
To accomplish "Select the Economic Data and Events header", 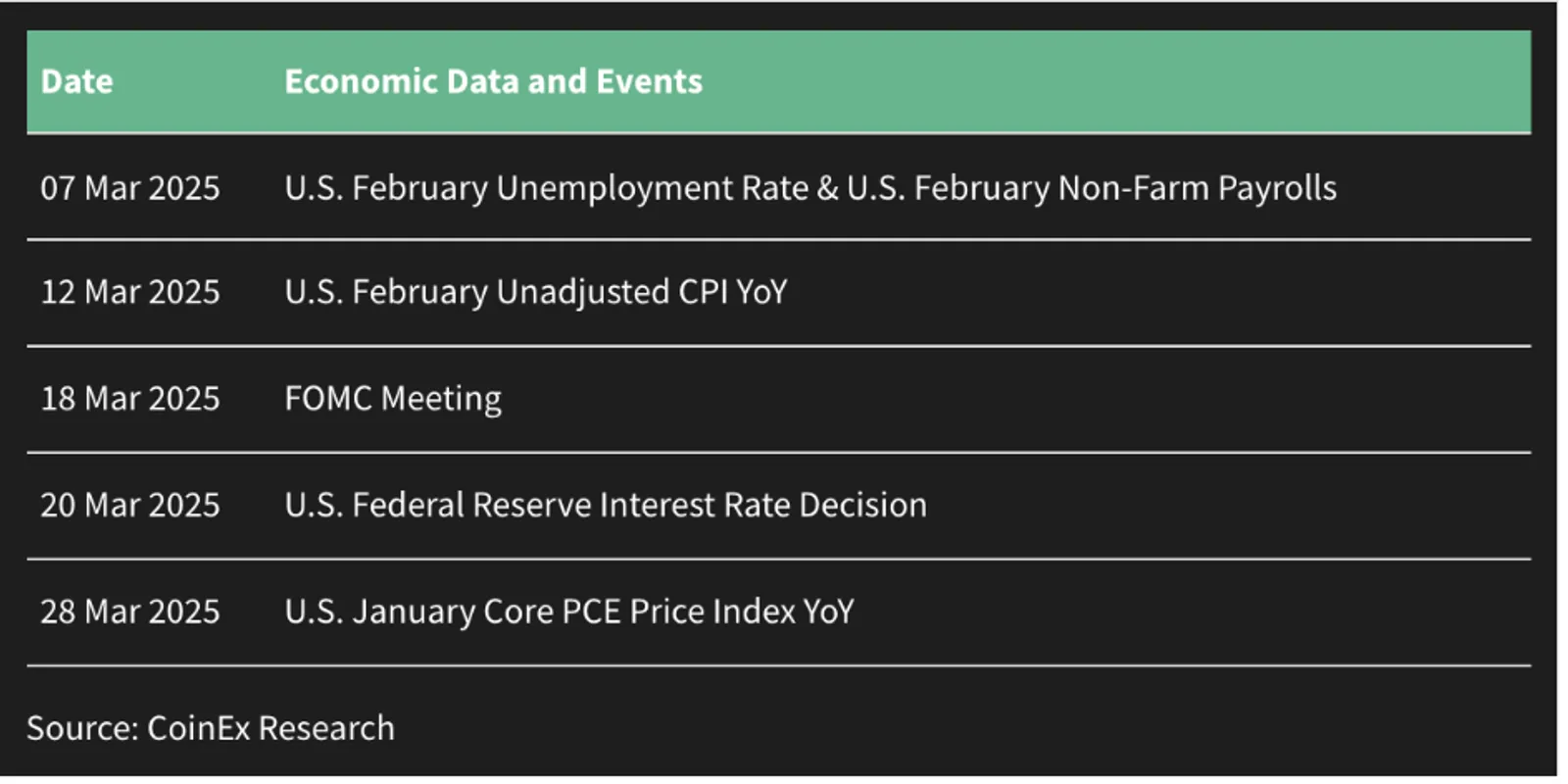I will [x=493, y=81].
